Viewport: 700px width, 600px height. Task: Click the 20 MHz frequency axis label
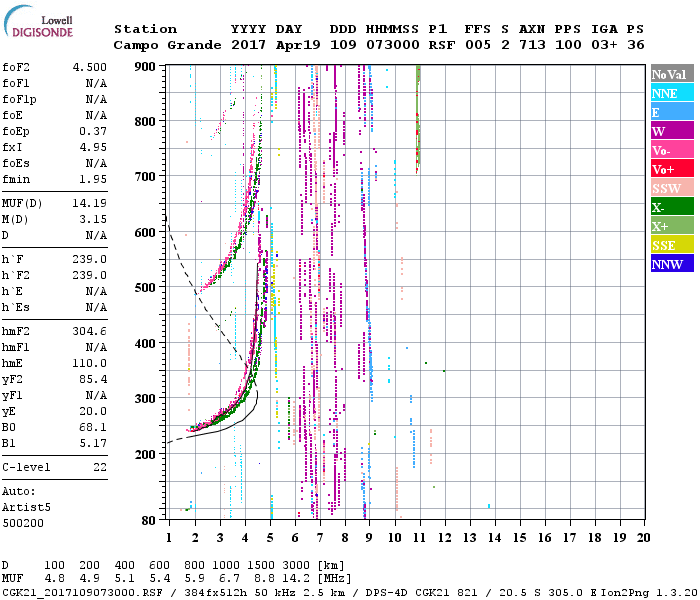click(x=644, y=538)
